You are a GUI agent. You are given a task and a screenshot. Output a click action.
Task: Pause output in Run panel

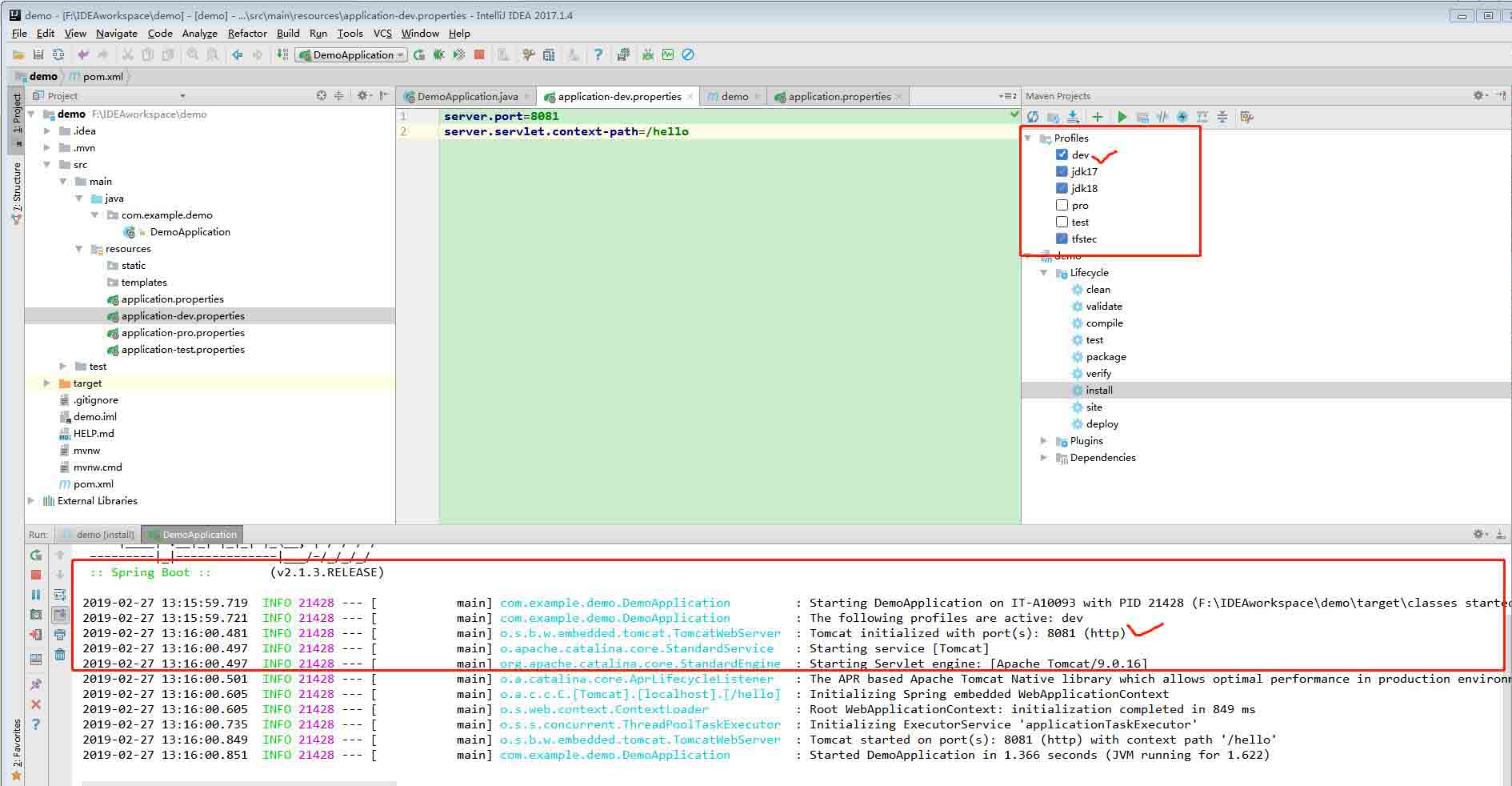36,595
